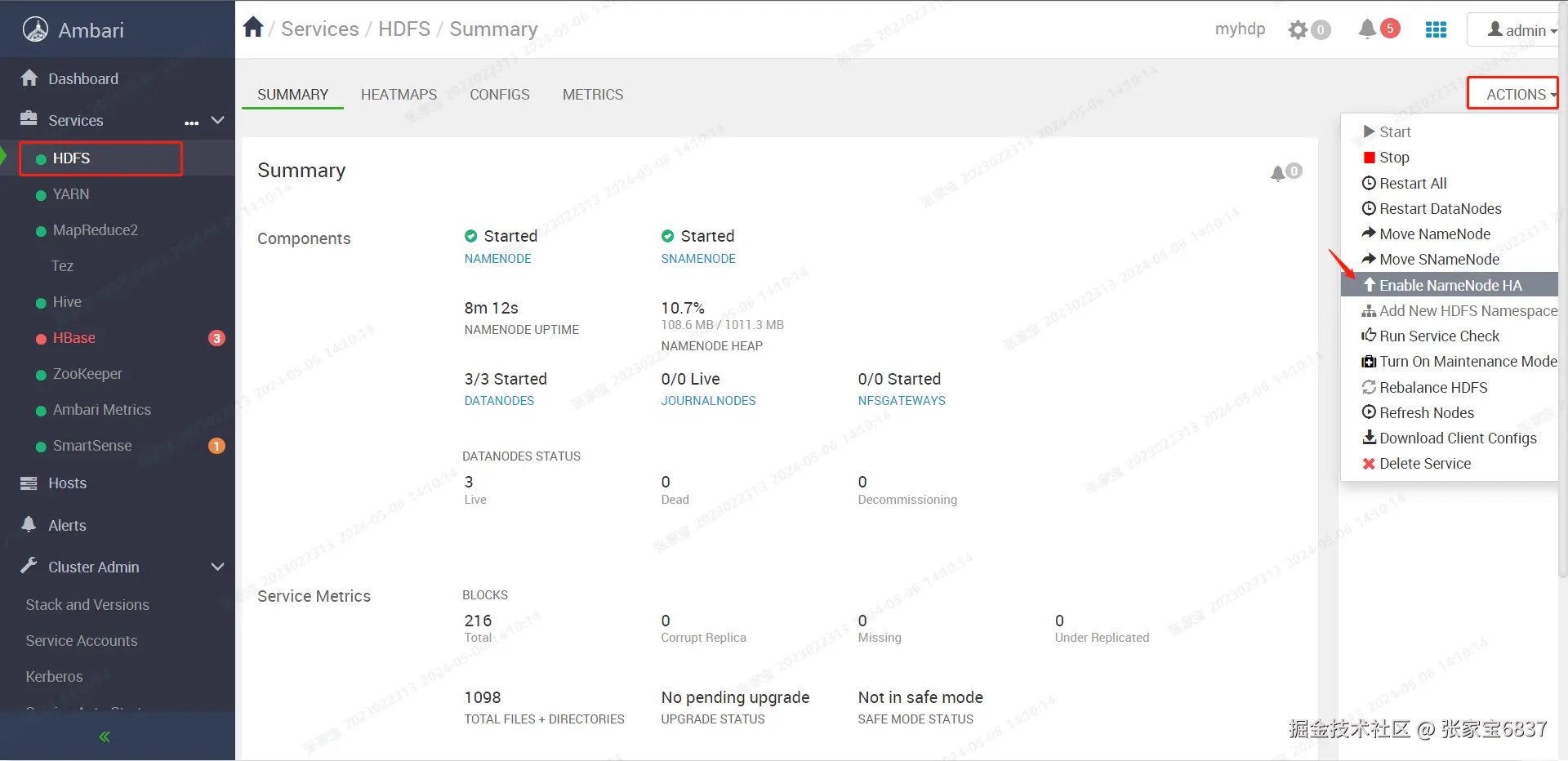Viewport: 1568px width, 761px height.
Task: Open the DATANODES link
Action: 499,401
